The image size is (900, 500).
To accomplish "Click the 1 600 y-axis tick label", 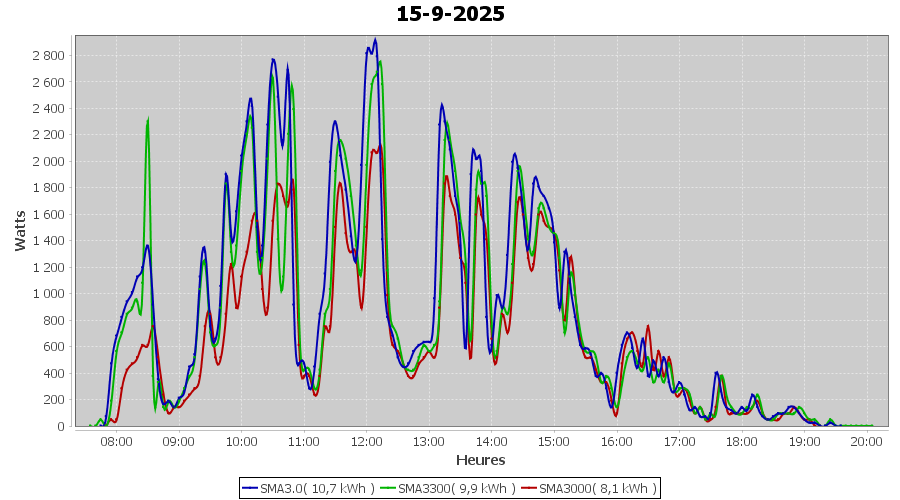I will point(49,214).
